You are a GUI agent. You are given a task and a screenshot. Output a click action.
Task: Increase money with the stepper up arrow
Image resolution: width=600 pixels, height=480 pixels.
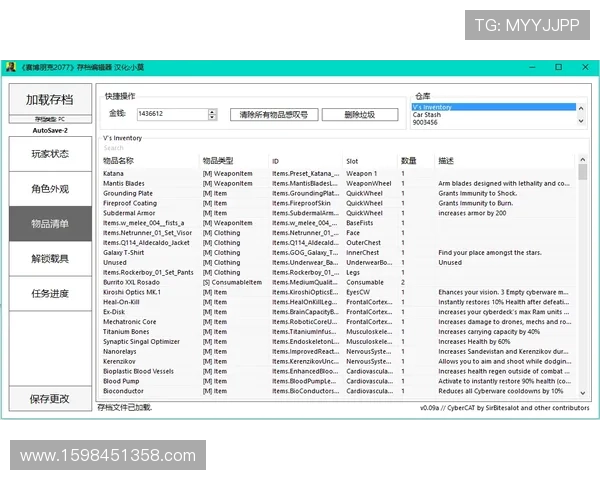coord(211,112)
